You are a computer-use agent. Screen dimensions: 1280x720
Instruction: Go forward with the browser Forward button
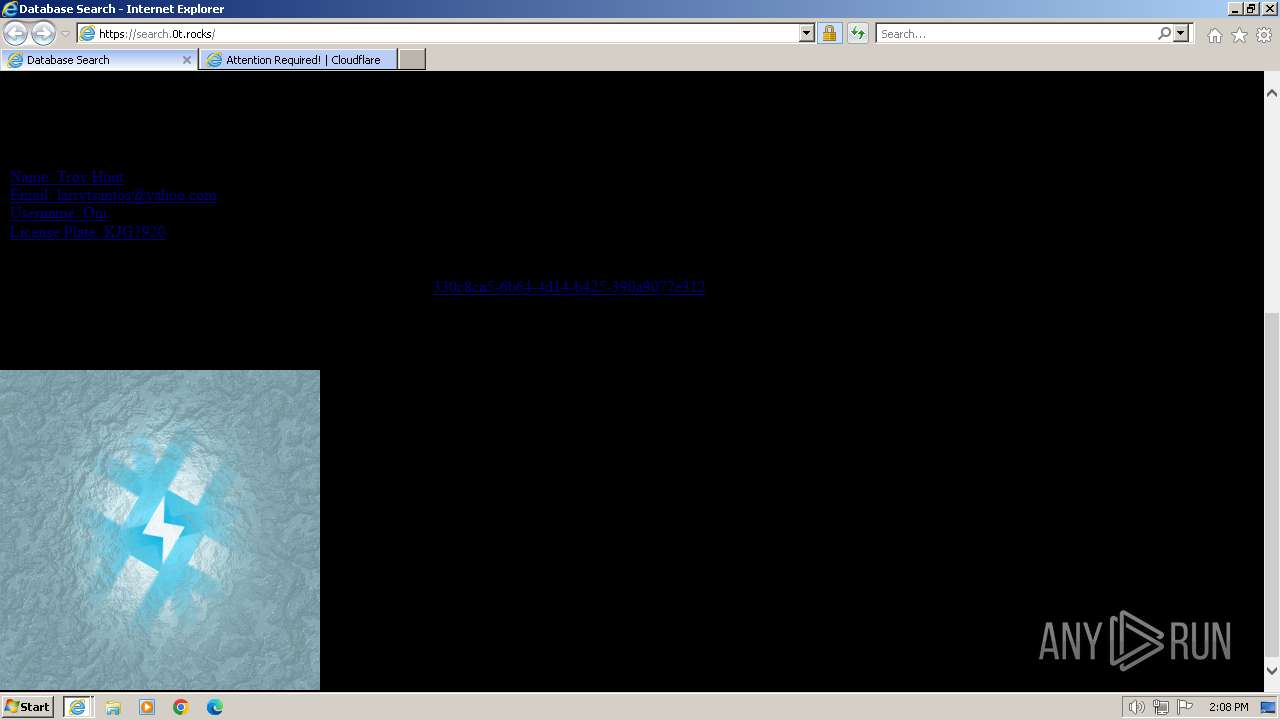point(43,33)
